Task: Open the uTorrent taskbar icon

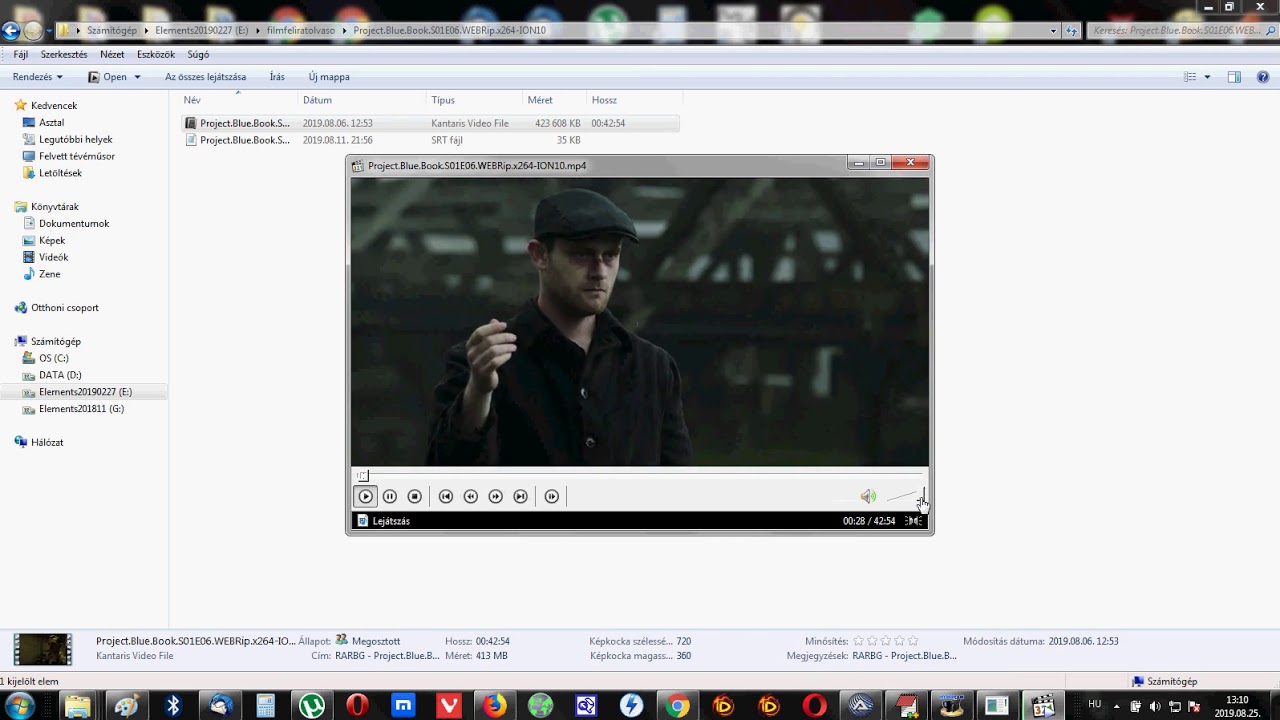Action: 312,706
